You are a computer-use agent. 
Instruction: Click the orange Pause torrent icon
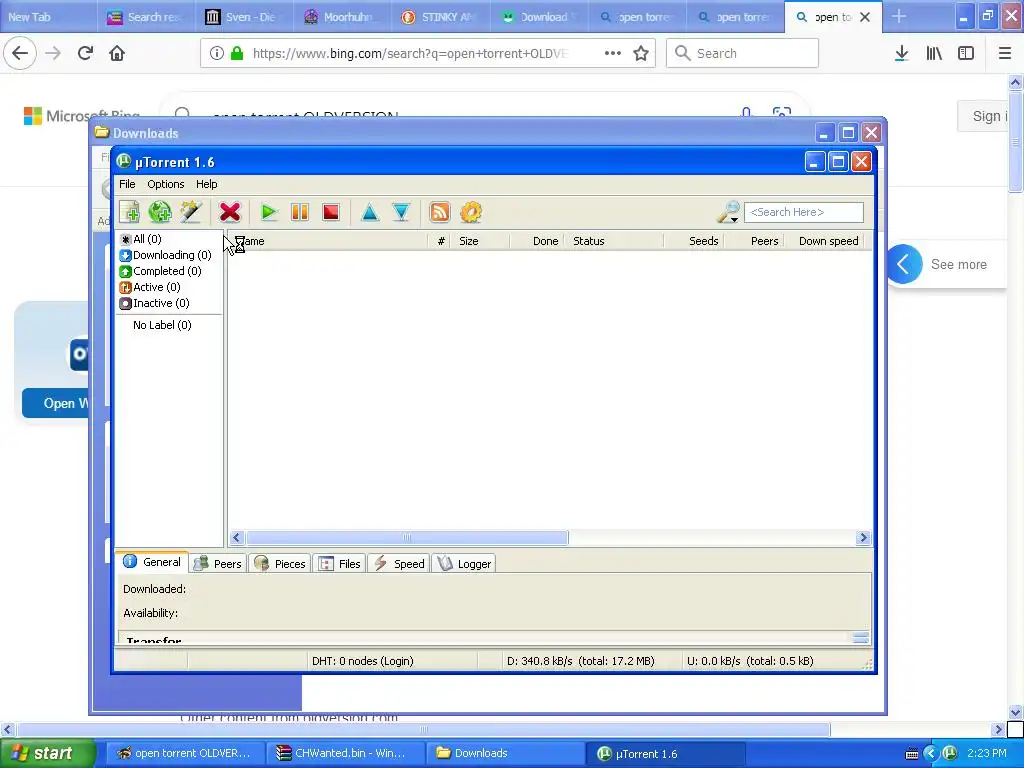pos(300,212)
